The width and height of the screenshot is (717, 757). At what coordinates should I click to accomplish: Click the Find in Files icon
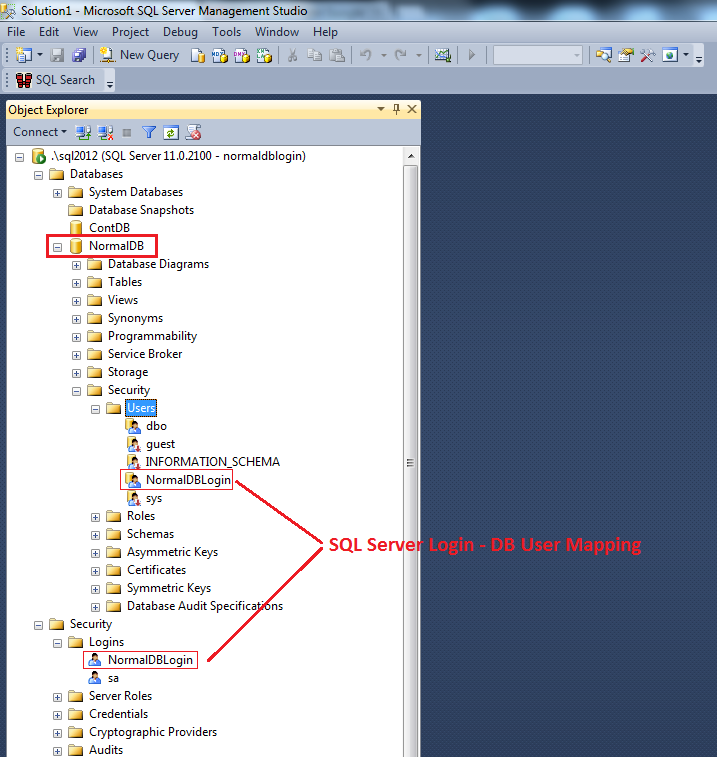[604, 55]
